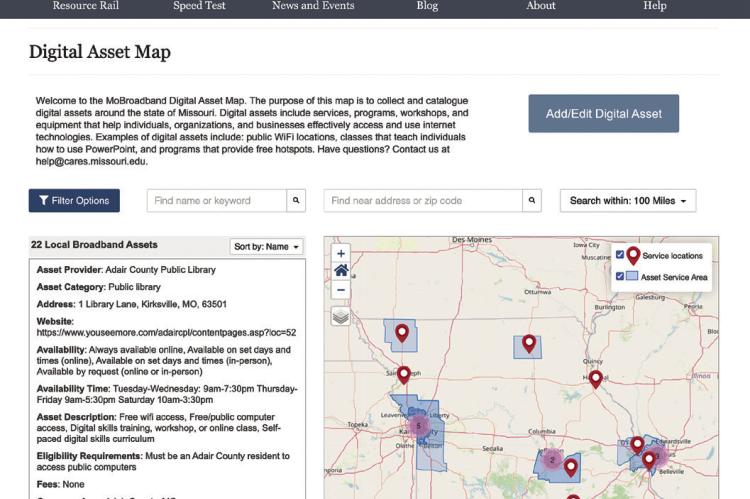Screen dimensions: 750x499
Task: Open the map layers control
Action: click(341, 316)
